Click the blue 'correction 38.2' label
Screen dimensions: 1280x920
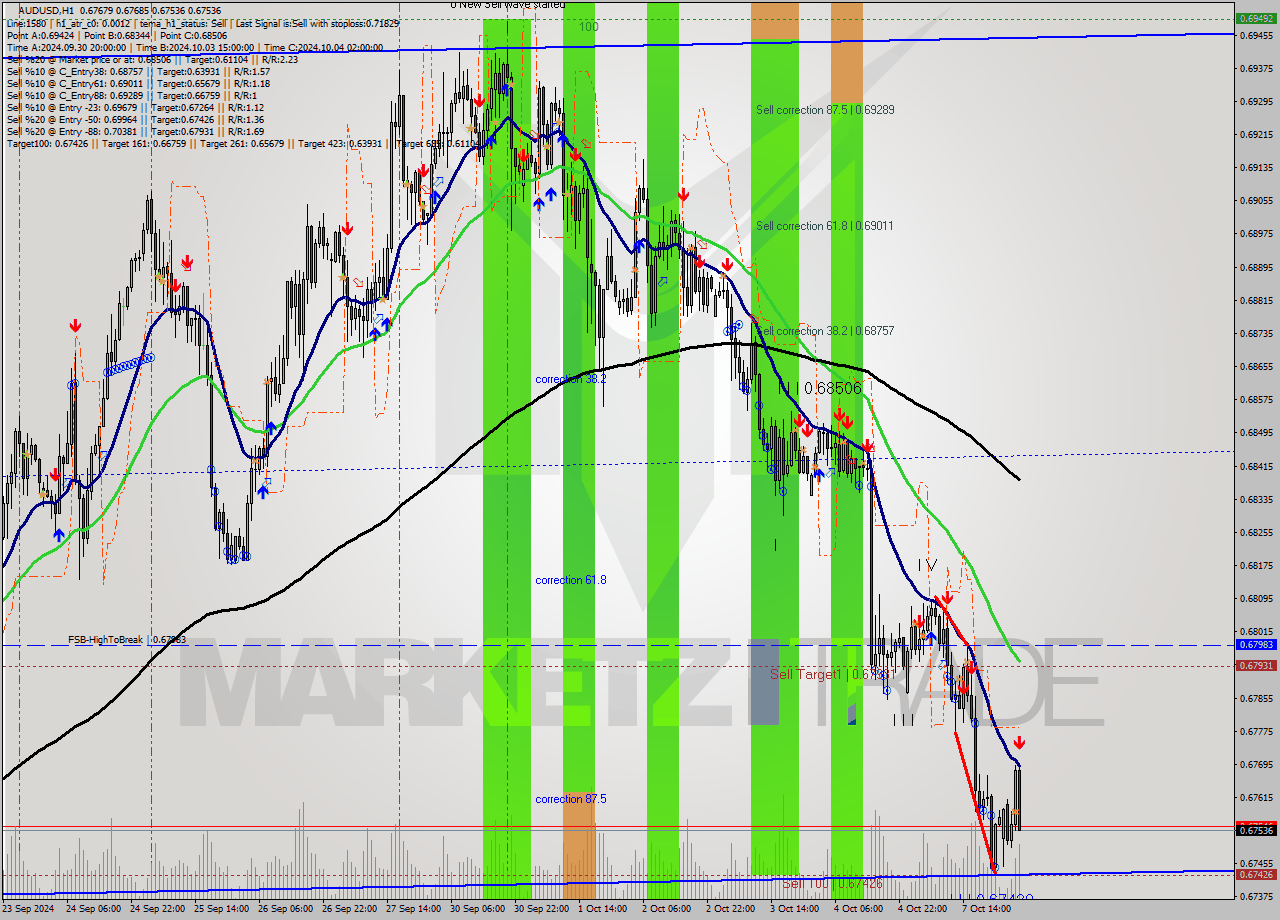tap(571, 380)
